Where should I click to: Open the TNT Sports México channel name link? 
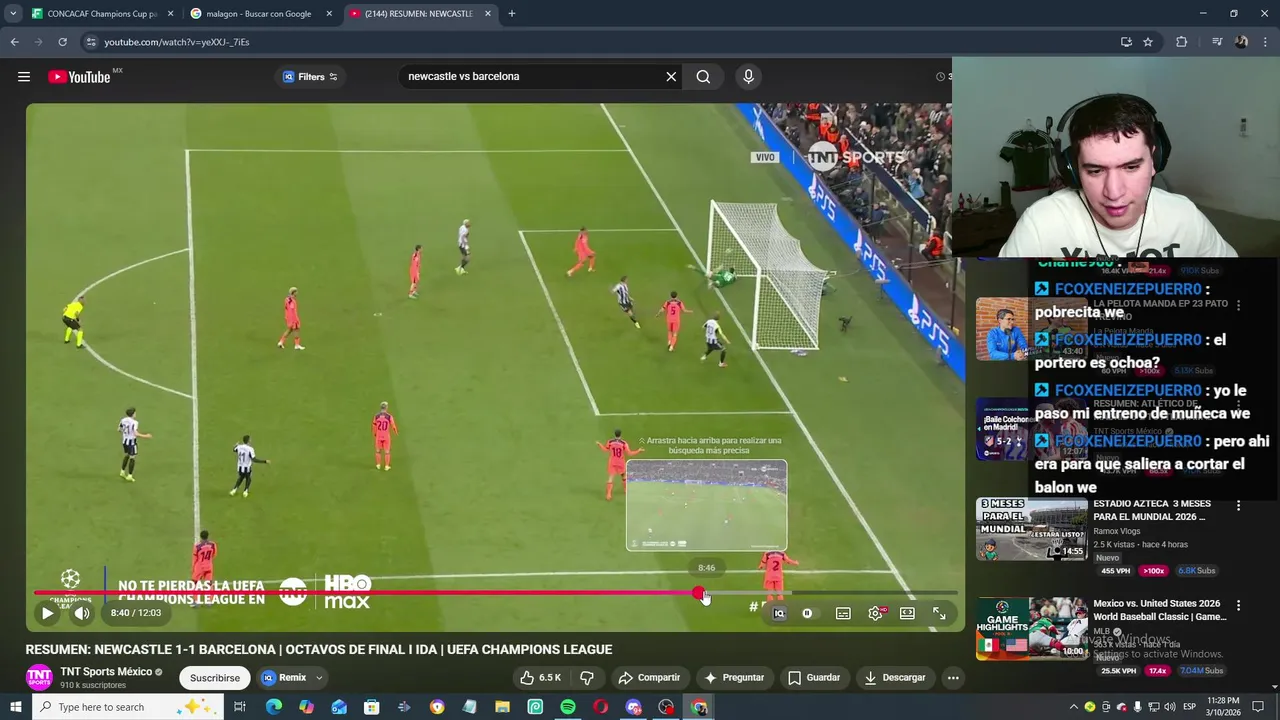point(106,672)
